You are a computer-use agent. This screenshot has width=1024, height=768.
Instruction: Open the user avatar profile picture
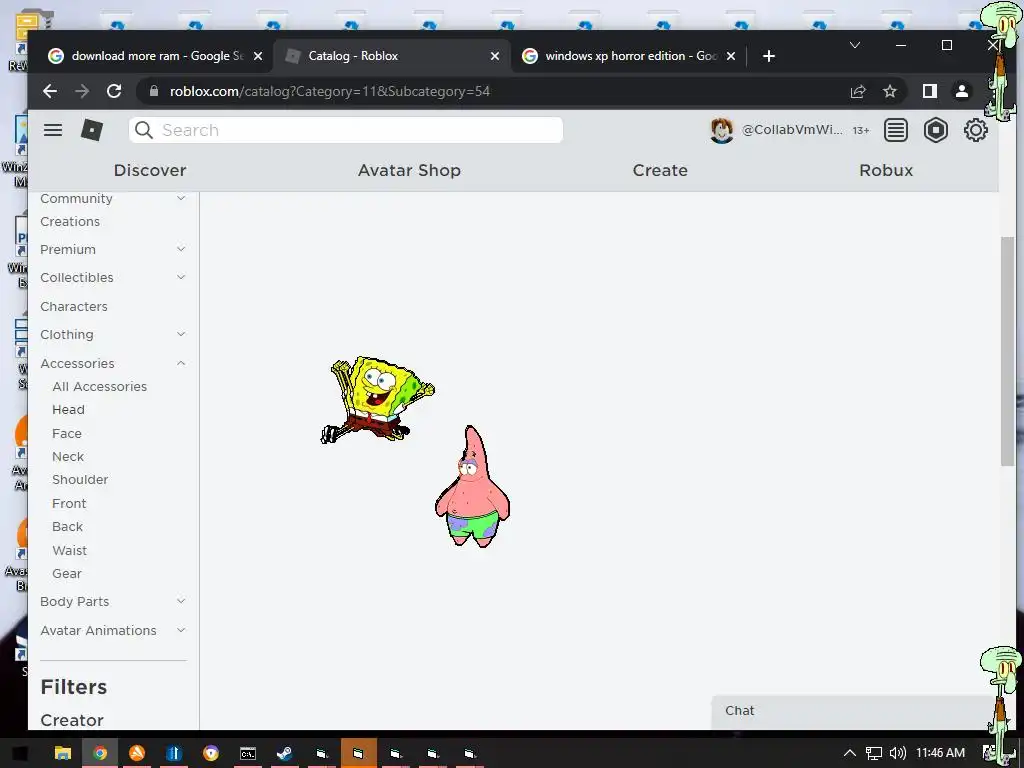click(x=722, y=130)
